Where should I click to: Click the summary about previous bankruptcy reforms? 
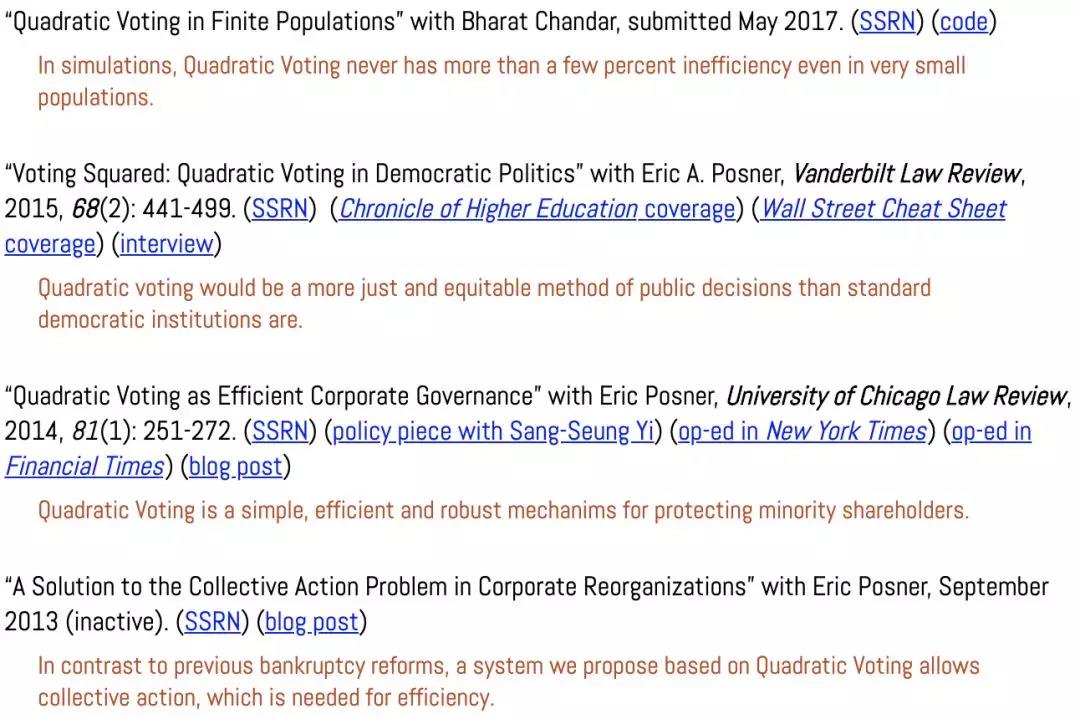pos(508,681)
